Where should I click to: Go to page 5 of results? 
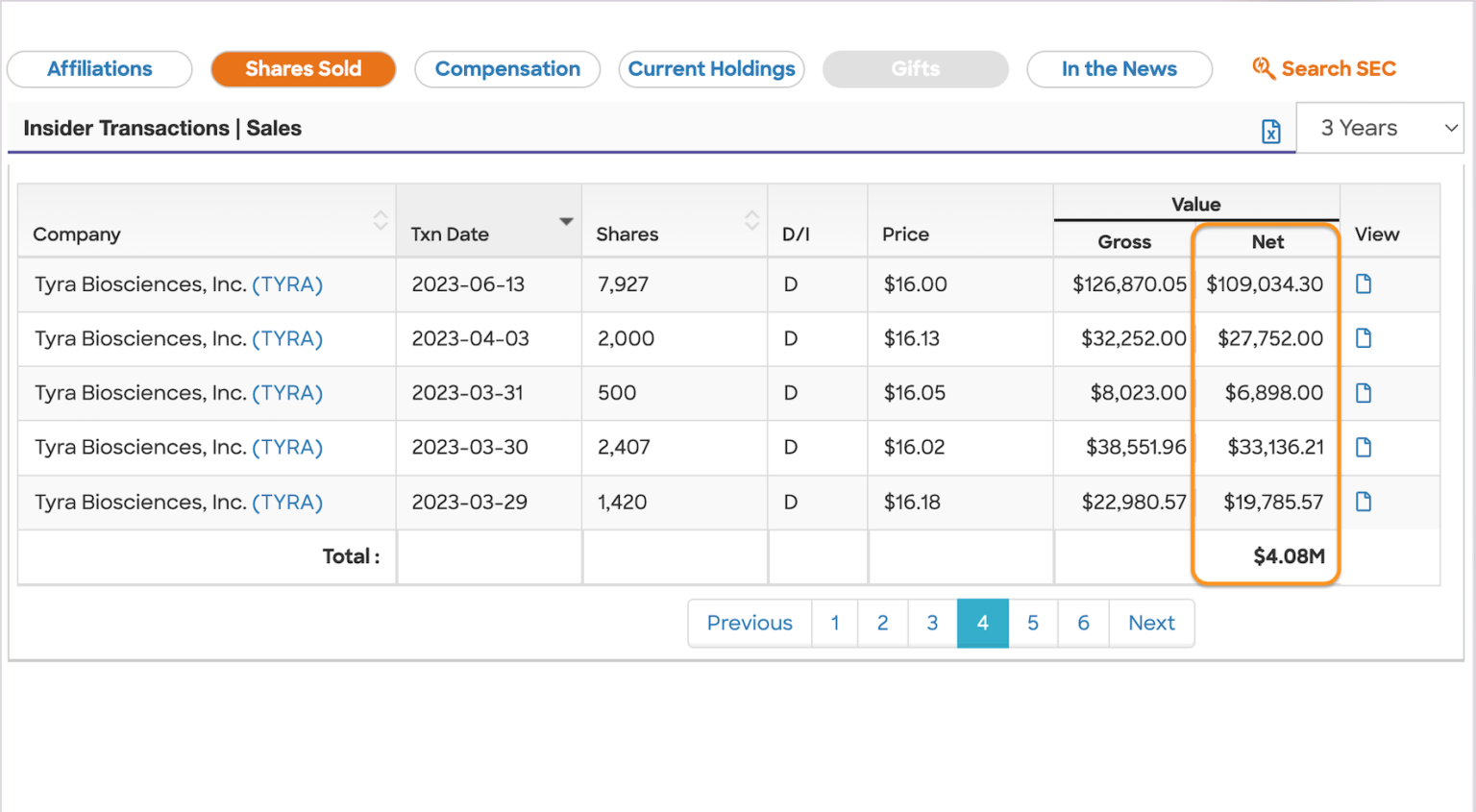(1033, 623)
